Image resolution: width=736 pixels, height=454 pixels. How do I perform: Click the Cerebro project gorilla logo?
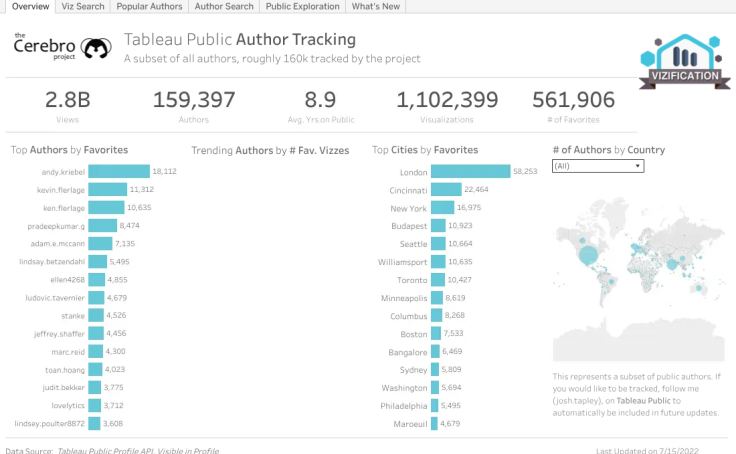tap(96, 48)
